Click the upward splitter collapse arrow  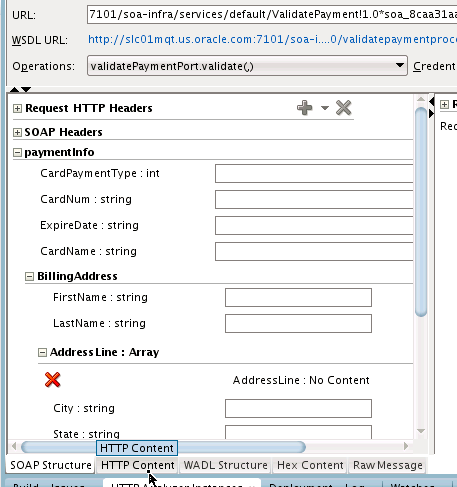[x=15, y=89]
